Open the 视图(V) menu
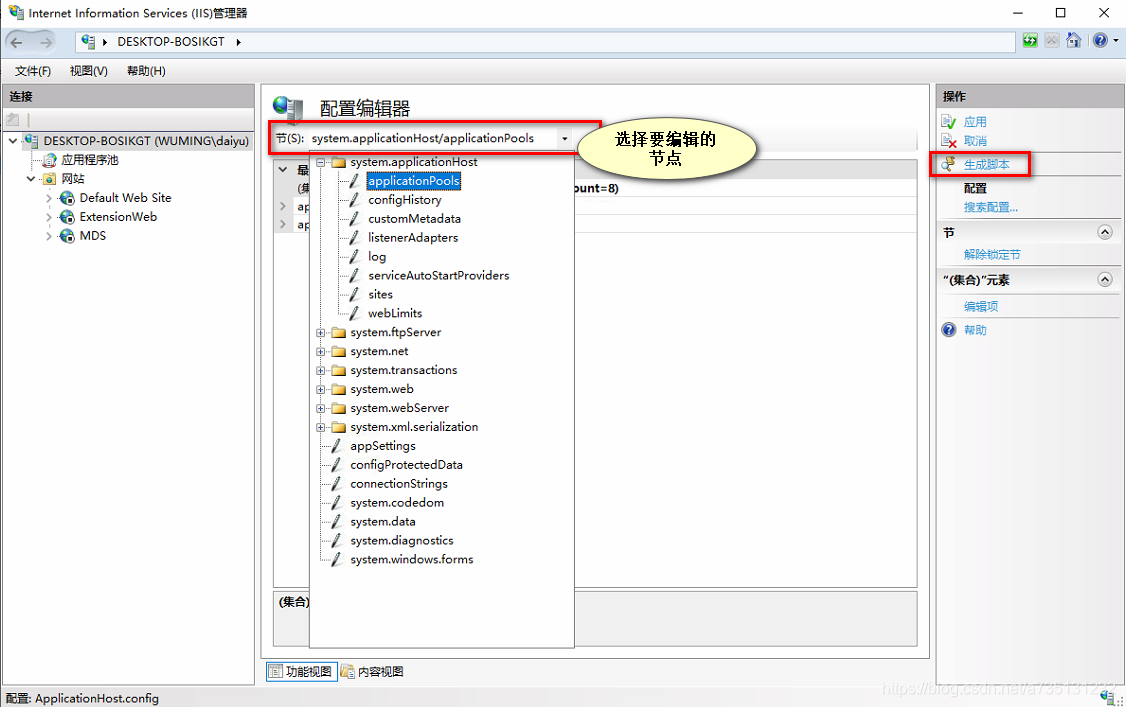This screenshot has height=707, width=1126. (x=88, y=71)
